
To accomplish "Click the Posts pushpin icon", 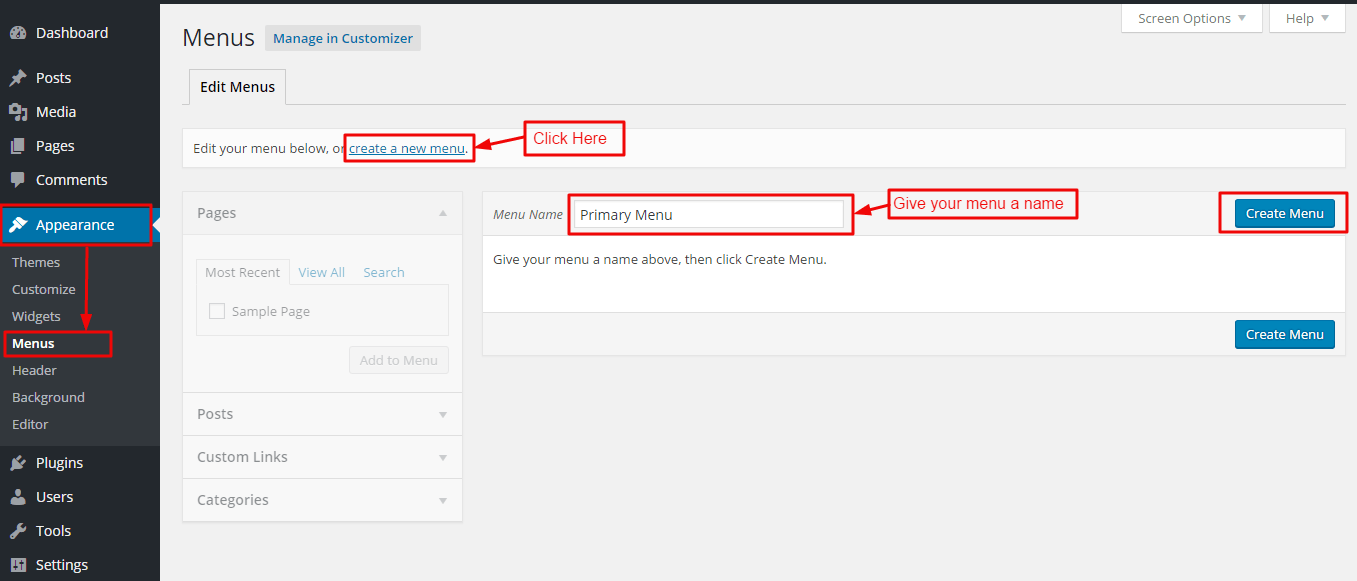I will [x=18, y=78].
